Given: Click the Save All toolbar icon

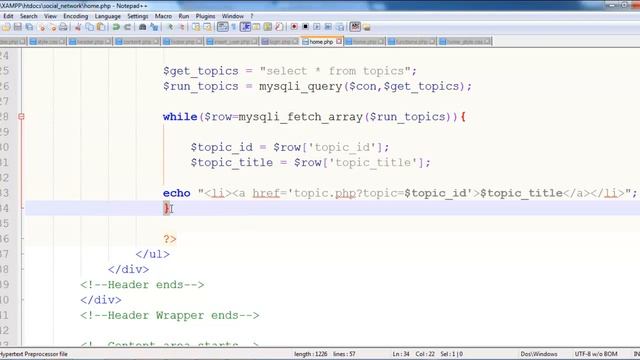Looking at the screenshot, I should point(29,27).
